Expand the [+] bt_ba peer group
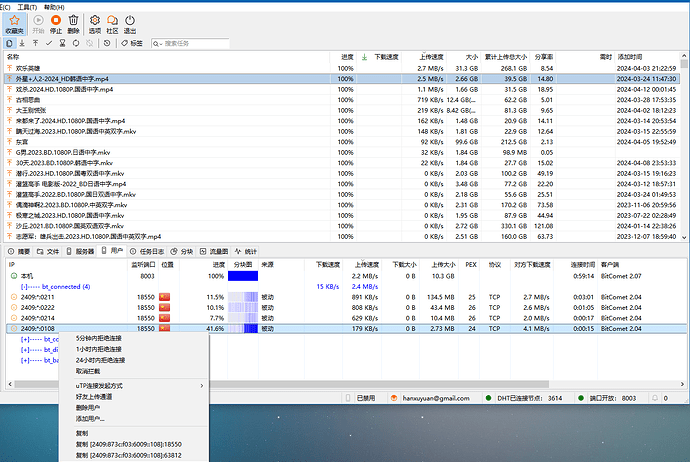Viewport: 690px width, 462px height. 25,360
